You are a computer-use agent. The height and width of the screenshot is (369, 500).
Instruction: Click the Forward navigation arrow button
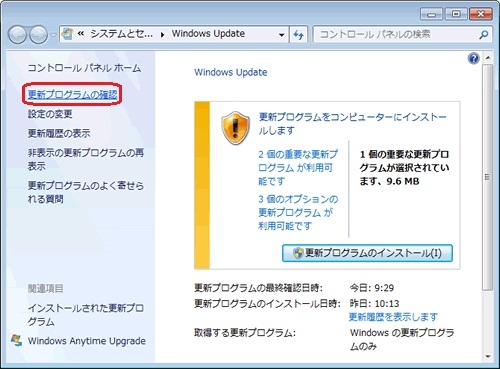tap(39, 35)
